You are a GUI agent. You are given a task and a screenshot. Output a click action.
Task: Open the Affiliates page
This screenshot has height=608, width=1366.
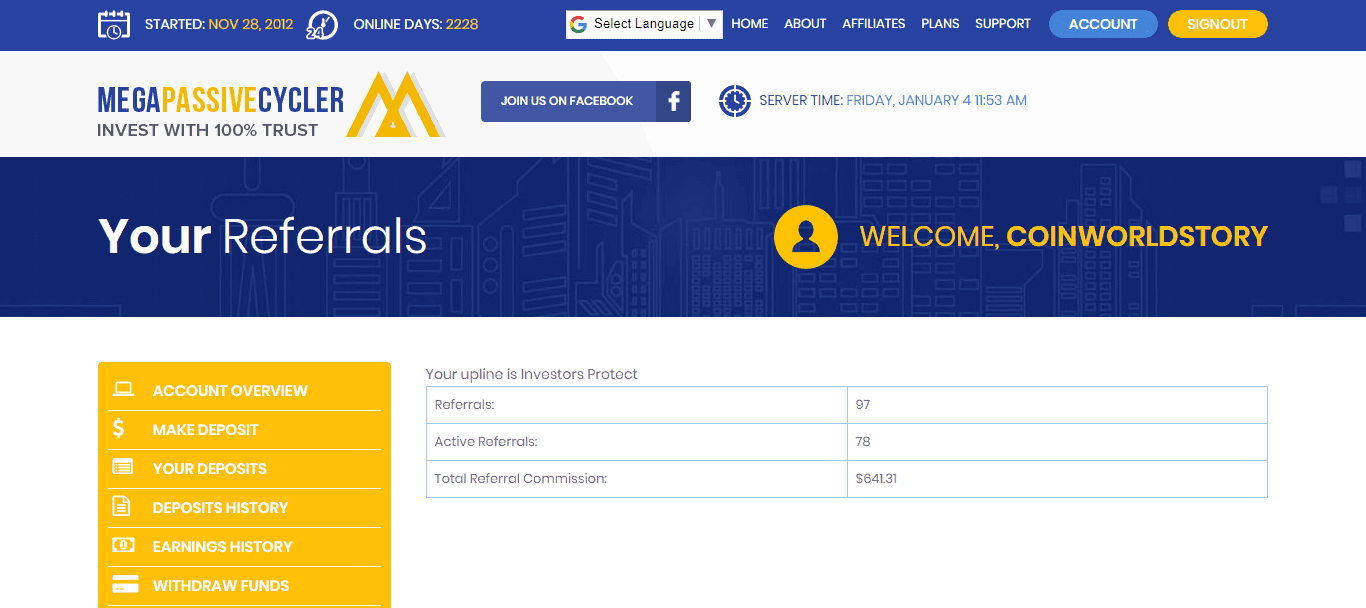874,24
